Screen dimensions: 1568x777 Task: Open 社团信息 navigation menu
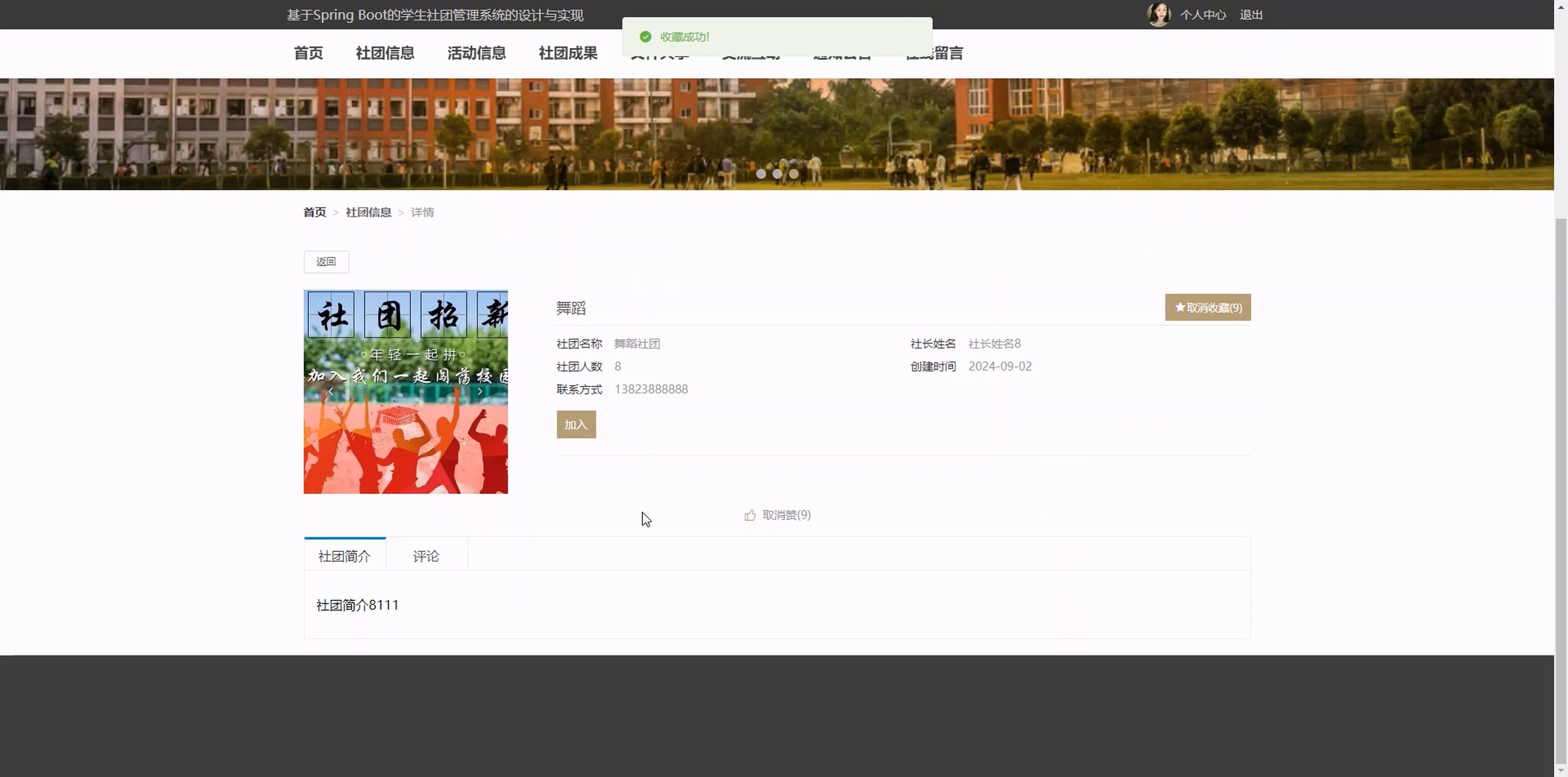pyautogui.click(x=385, y=54)
